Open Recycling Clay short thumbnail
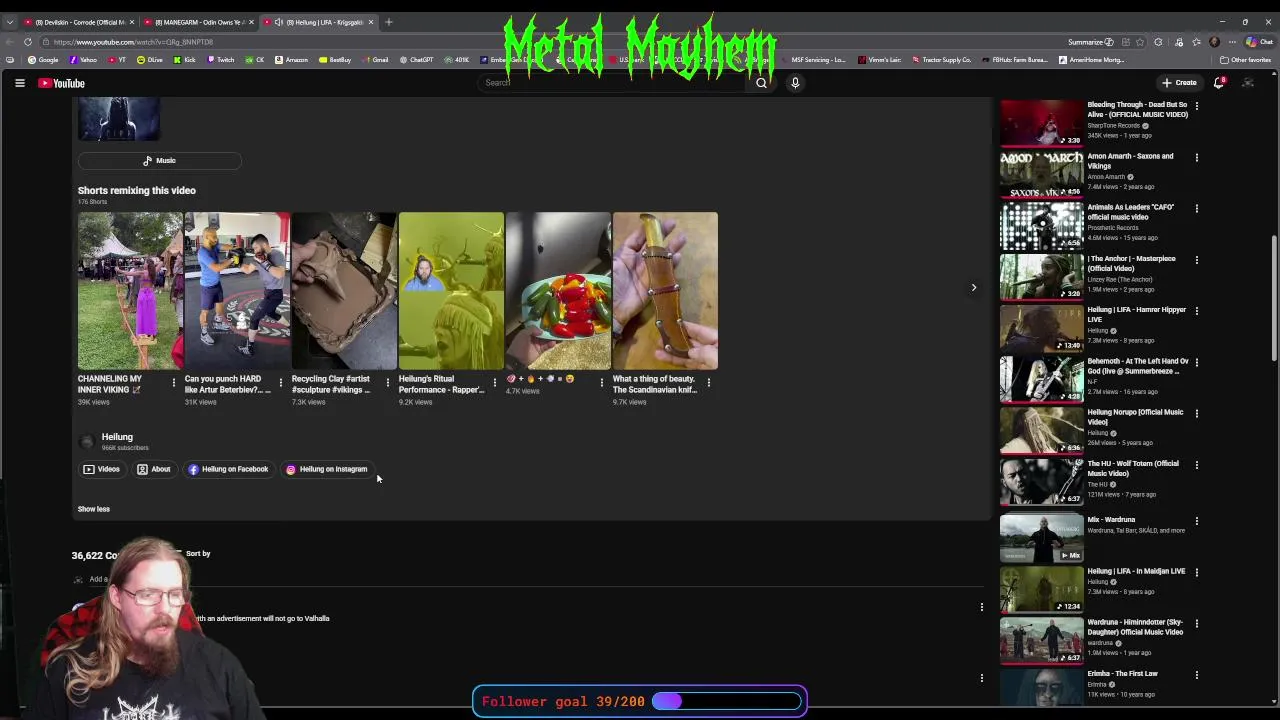The width and height of the screenshot is (1280, 720). 344,290
